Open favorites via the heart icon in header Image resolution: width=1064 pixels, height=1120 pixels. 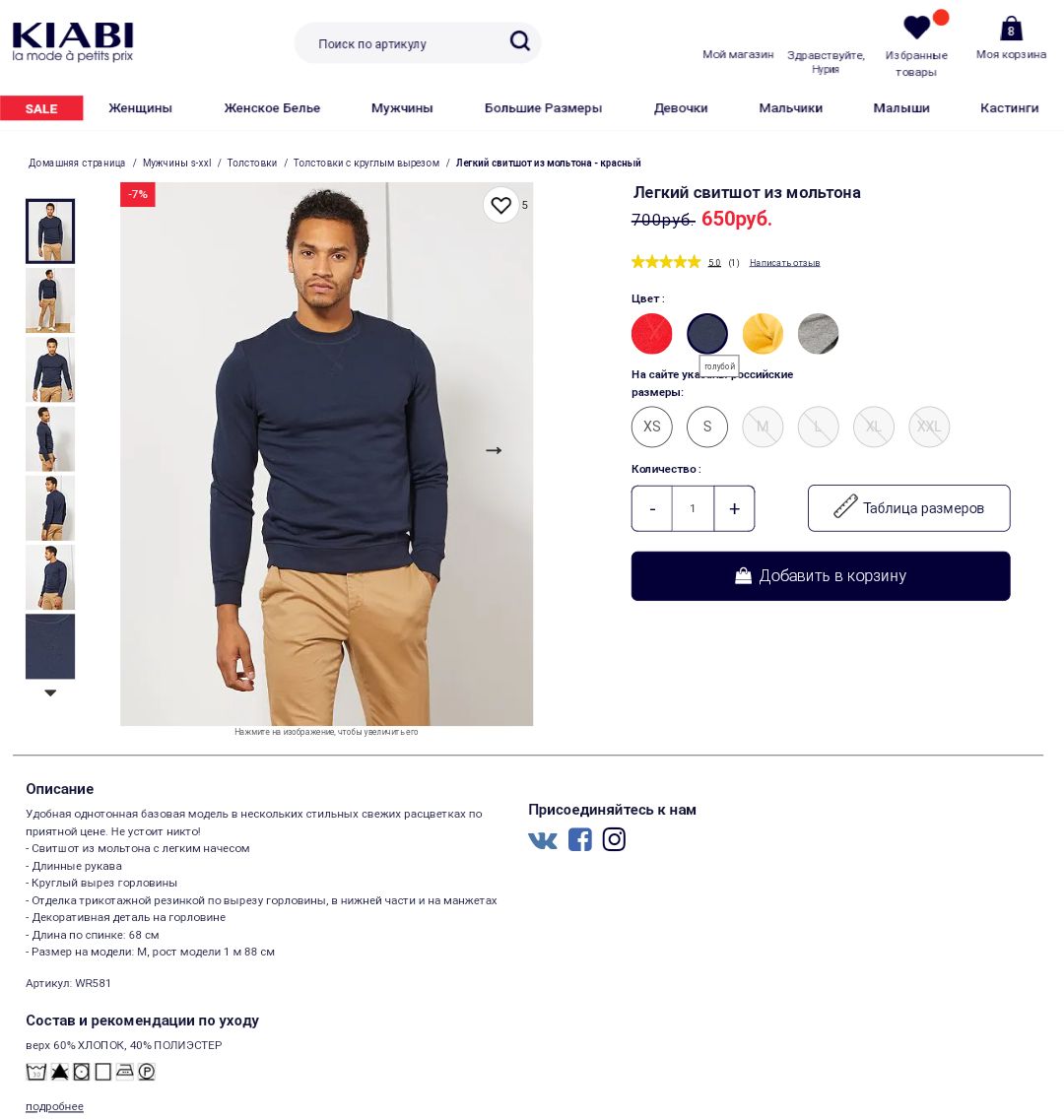[917, 28]
